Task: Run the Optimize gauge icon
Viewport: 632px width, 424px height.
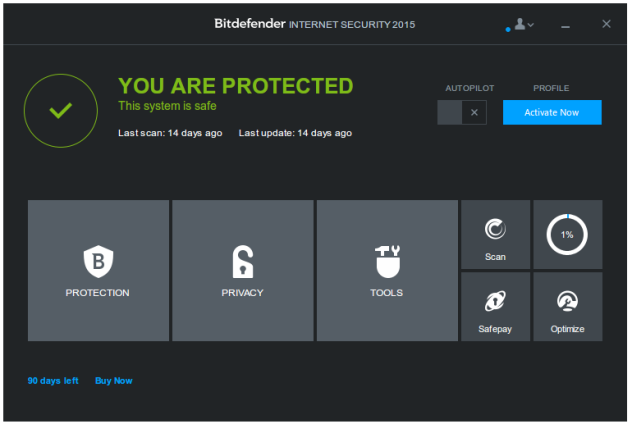Action: coord(568,301)
